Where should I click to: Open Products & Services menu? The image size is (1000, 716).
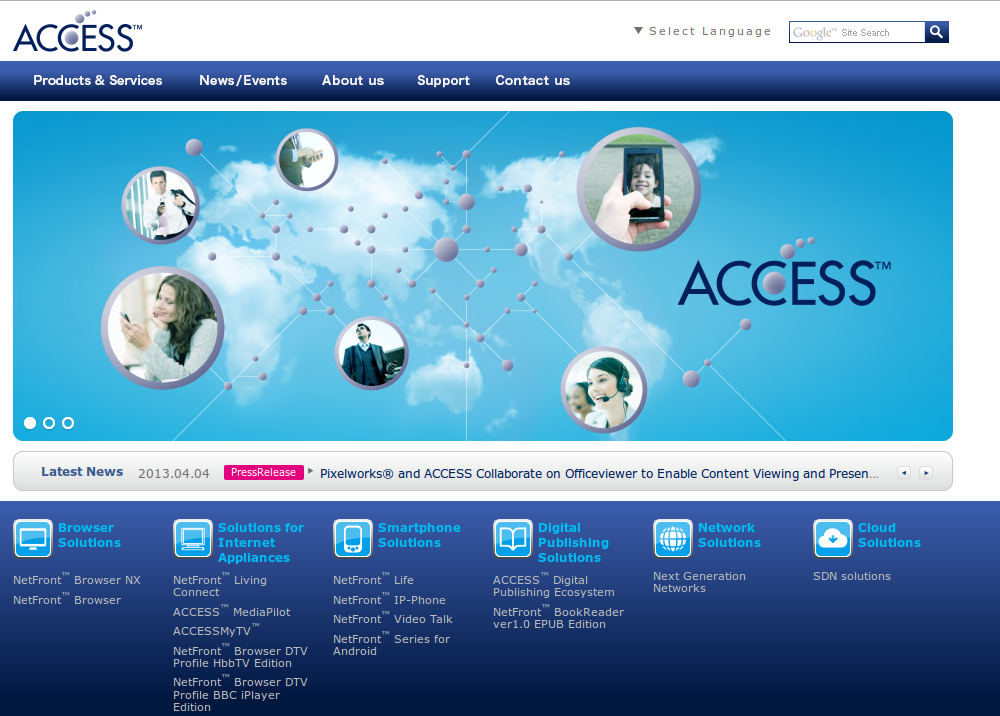coord(98,80)
